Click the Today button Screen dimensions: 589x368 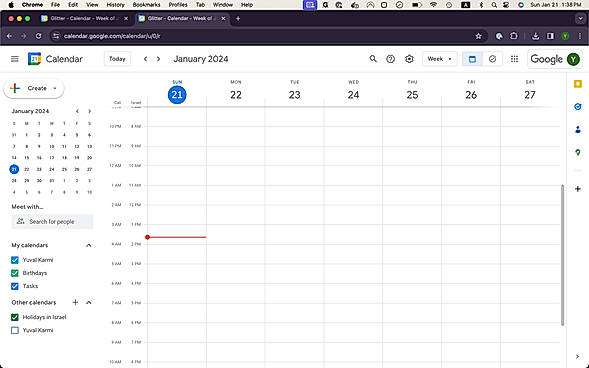coord(117,59)
